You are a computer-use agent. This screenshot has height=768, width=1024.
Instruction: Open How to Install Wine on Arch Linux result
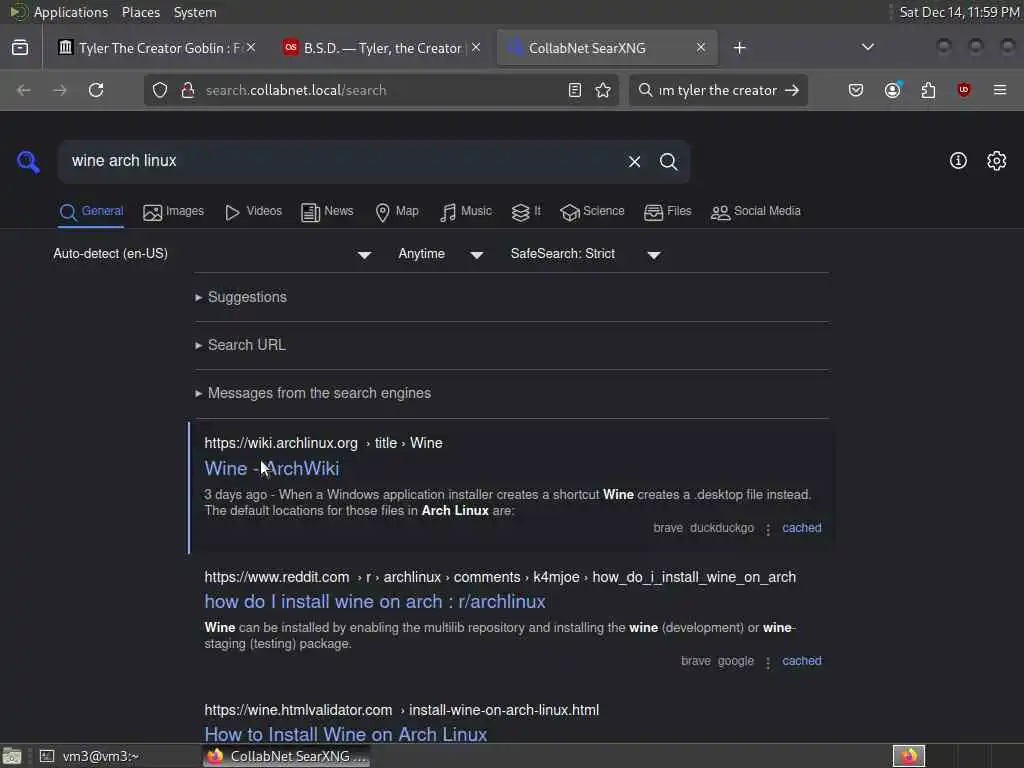(345, 734)
